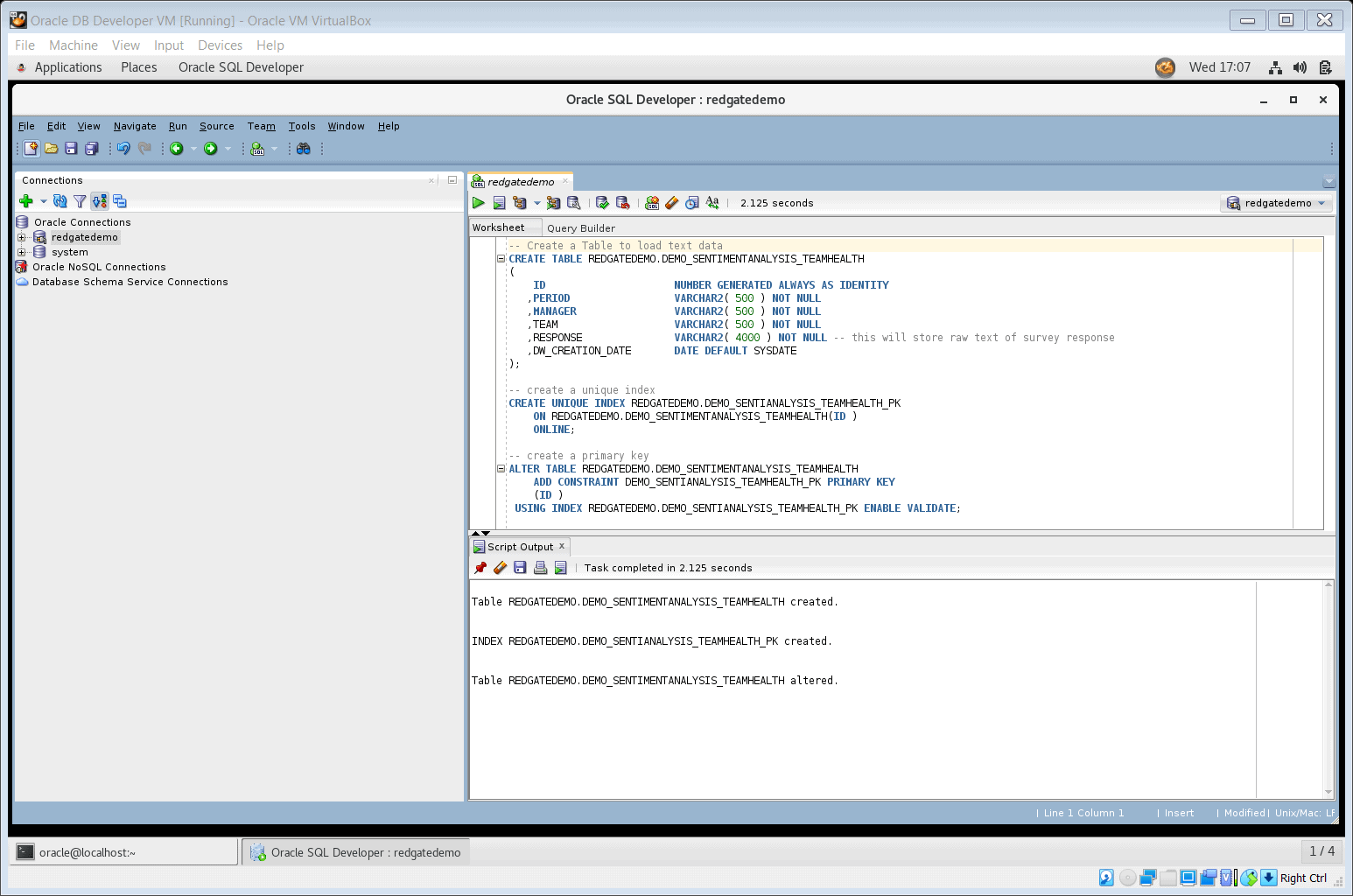This screenshot has width=1353, height=896.
Task: Click the green Forward navigation button
Action: (x=211, y=149)
